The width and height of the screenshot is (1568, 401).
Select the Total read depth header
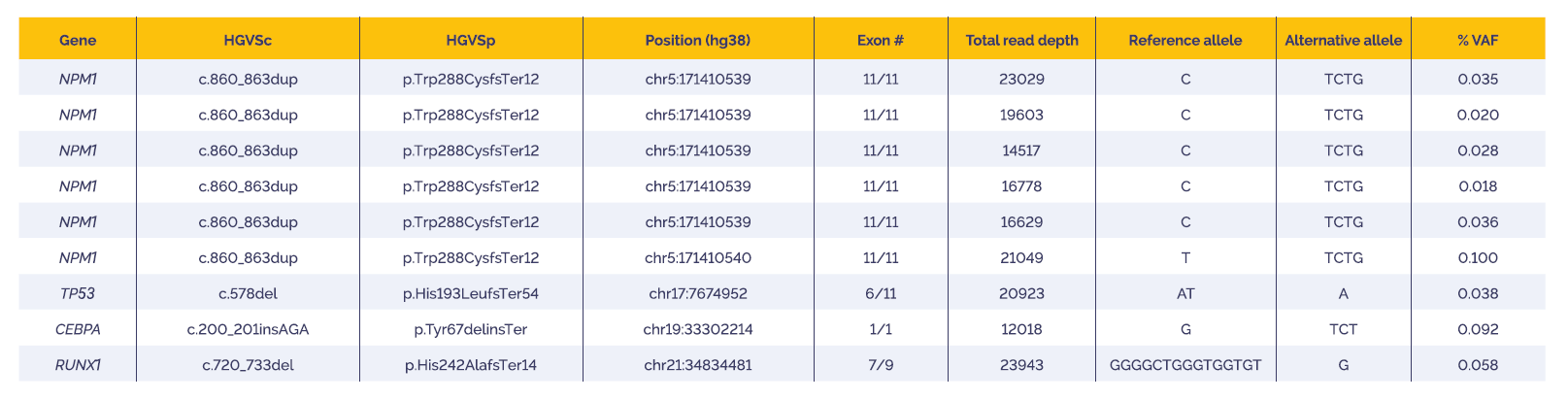1021,40
